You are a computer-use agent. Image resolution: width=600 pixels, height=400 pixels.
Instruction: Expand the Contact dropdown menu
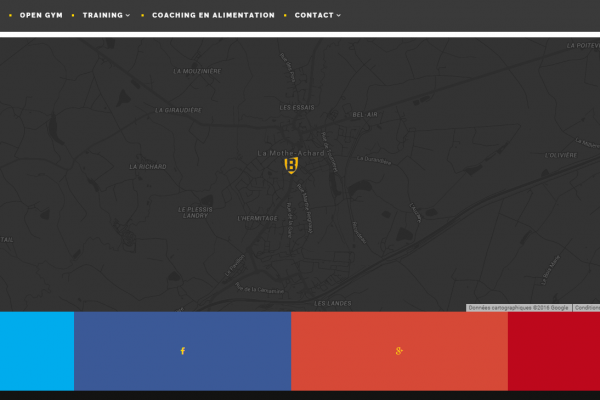click(317, 15)
